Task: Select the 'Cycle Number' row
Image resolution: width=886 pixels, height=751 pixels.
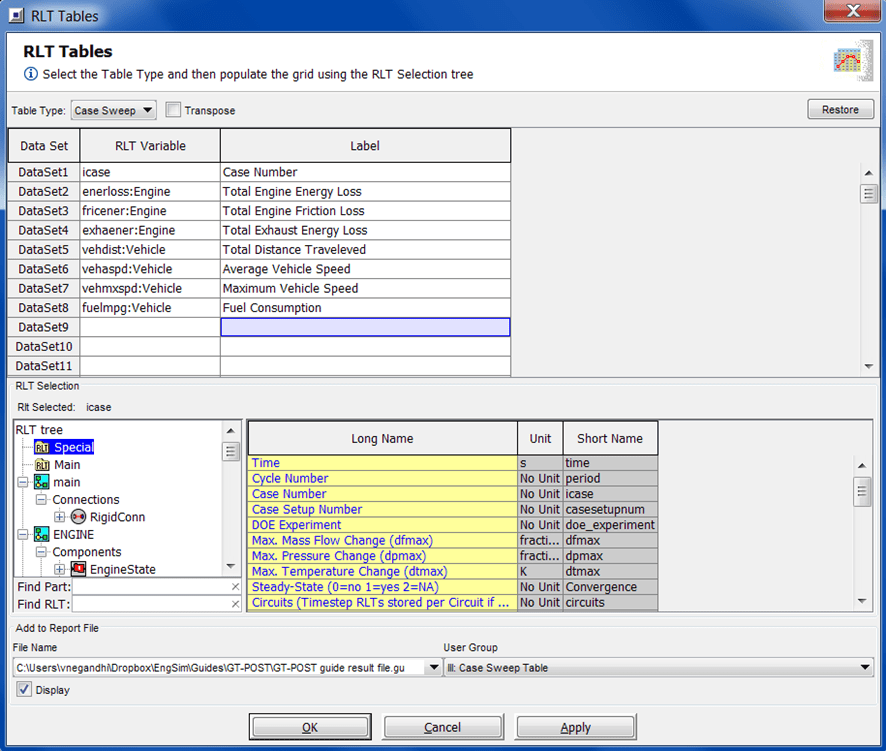Action: (x=382, y=479)
